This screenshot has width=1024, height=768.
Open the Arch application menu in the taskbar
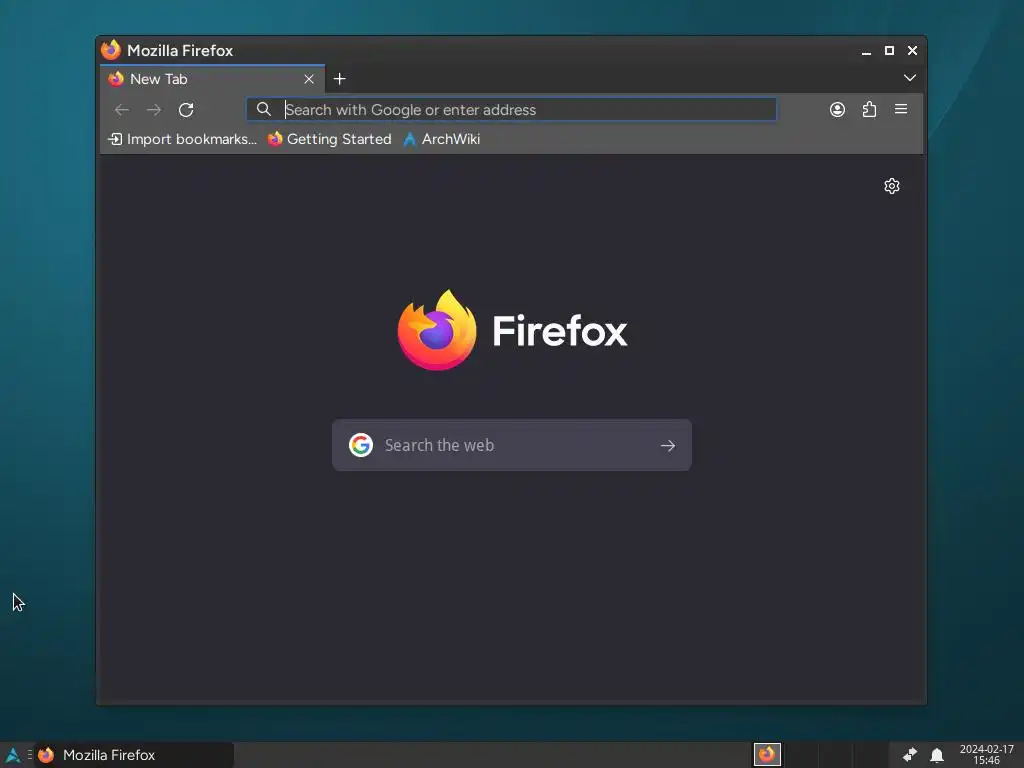(12, 755)
